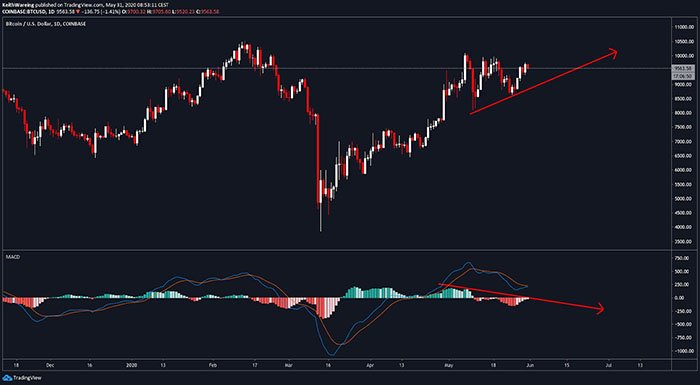This screenshot has height=385, width=700.
Task: Click the 750.00 MACD axis label
Action: click(683, 258)
